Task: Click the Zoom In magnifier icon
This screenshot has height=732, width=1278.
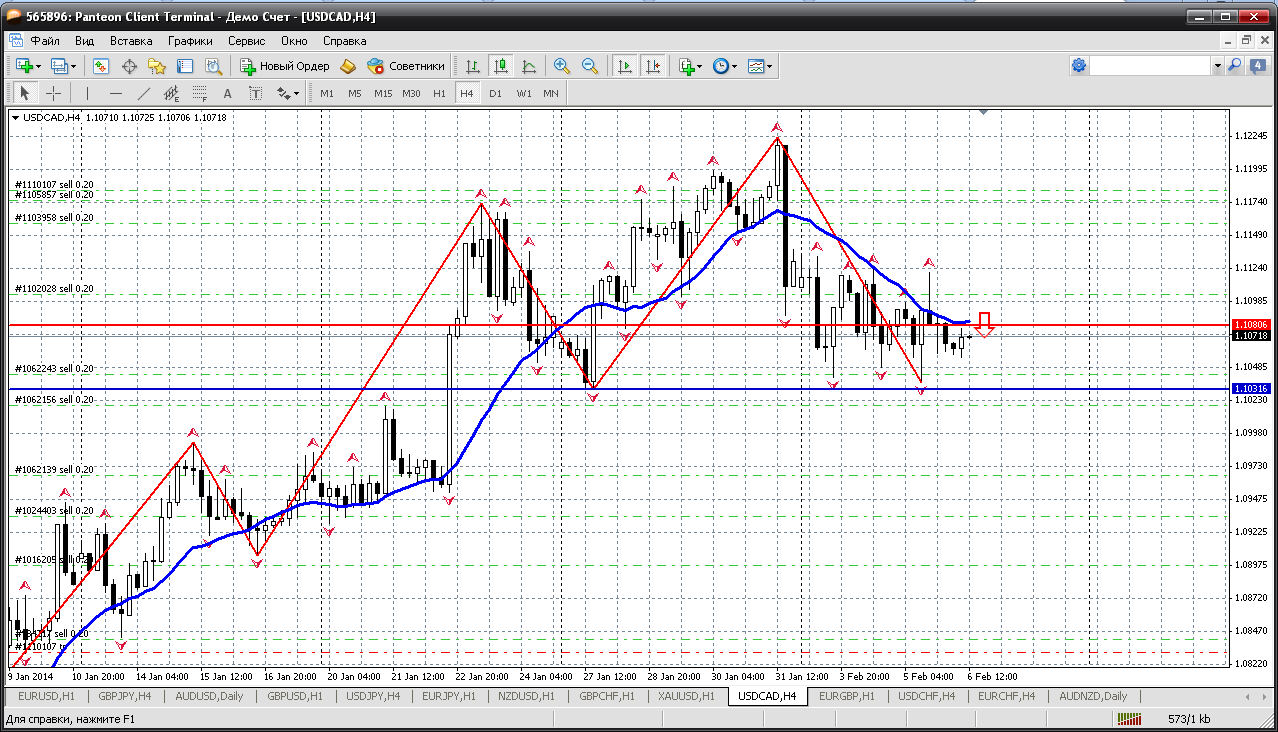Action: pyautogui.click(x=562, y=66)
